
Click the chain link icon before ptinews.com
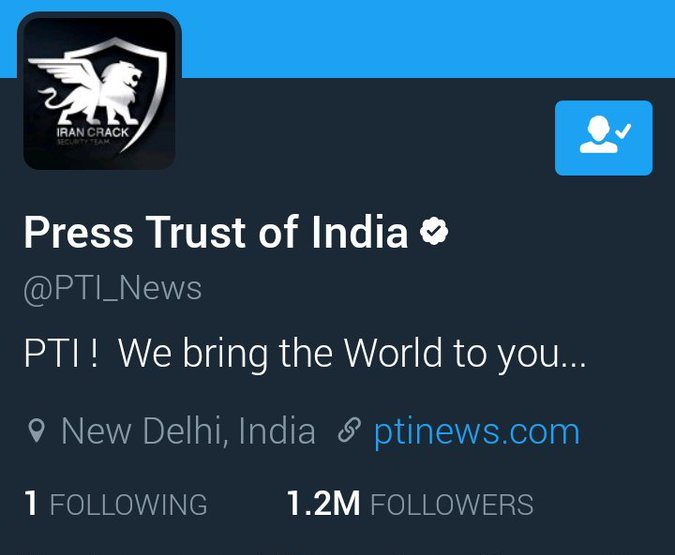click(x=349, y=431)
